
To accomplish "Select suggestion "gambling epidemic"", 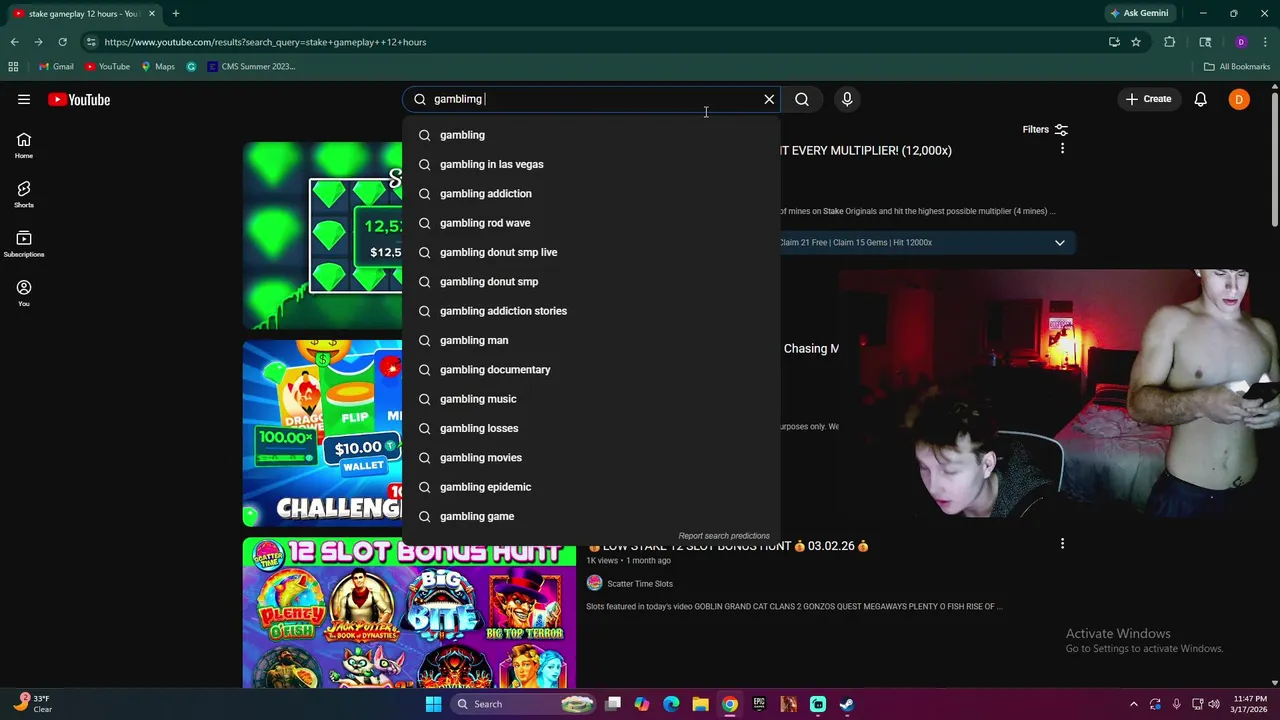I will pyautogui.click(x=591, y=487).
